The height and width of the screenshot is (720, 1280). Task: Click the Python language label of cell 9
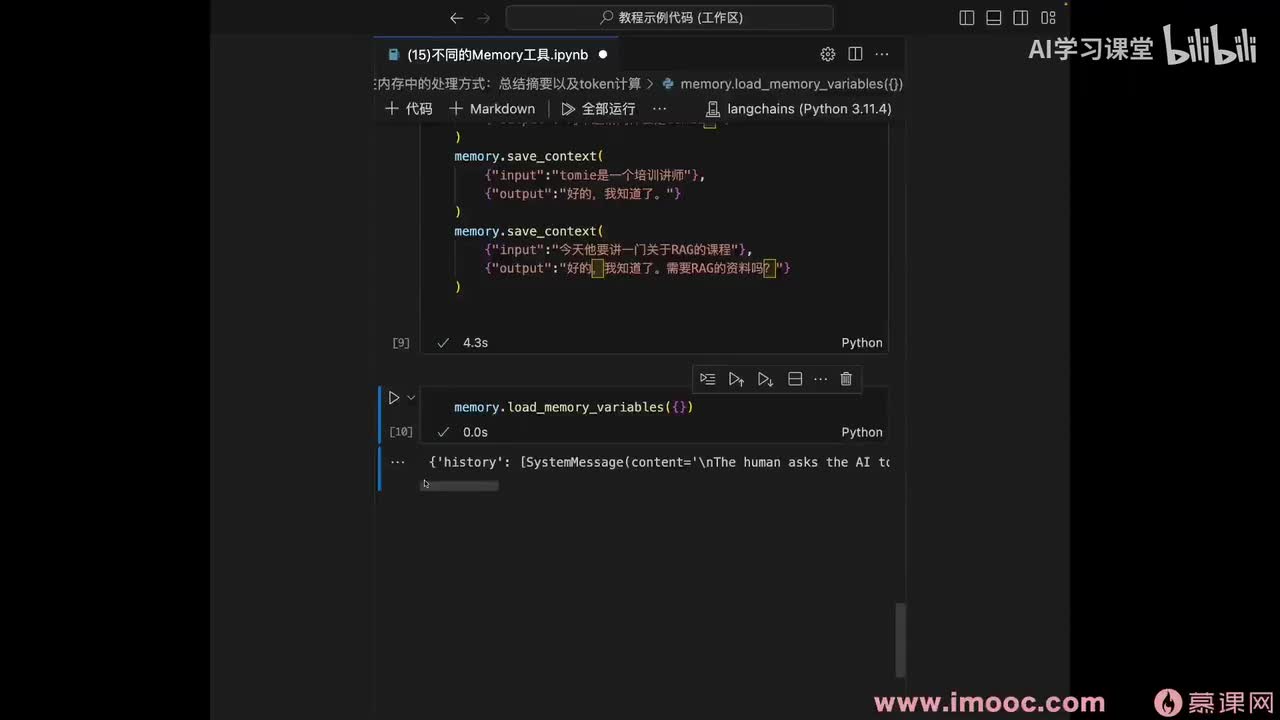(x=862, y=343)
